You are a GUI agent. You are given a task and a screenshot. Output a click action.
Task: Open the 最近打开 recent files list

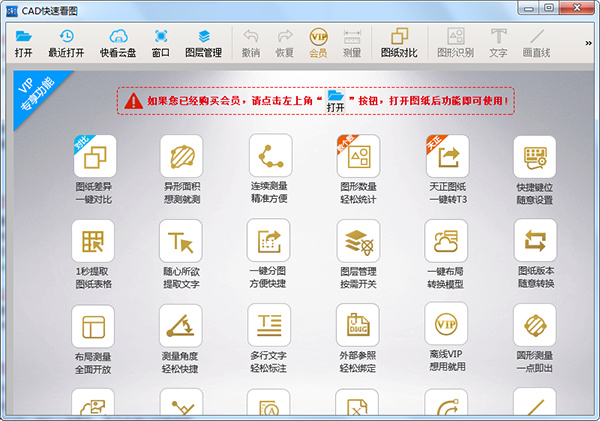coord(66,44)
